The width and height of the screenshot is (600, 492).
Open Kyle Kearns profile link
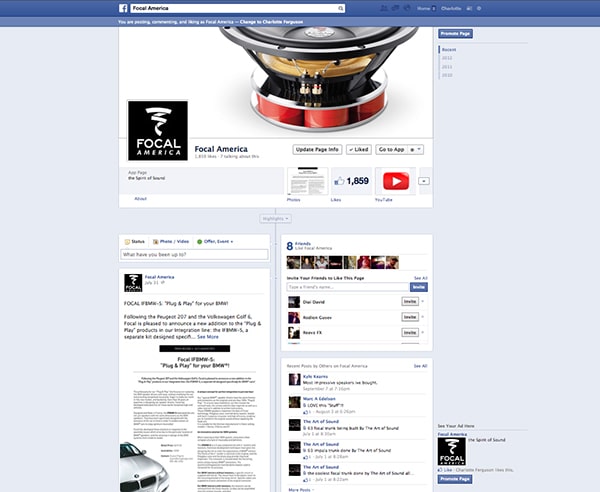click(315, 376)
